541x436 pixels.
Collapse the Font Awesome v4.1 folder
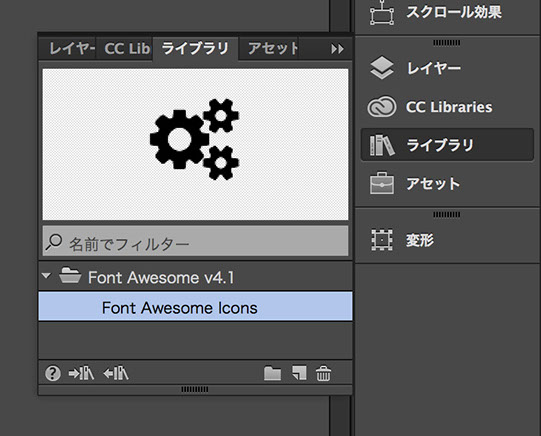click(x=46, y=276)
